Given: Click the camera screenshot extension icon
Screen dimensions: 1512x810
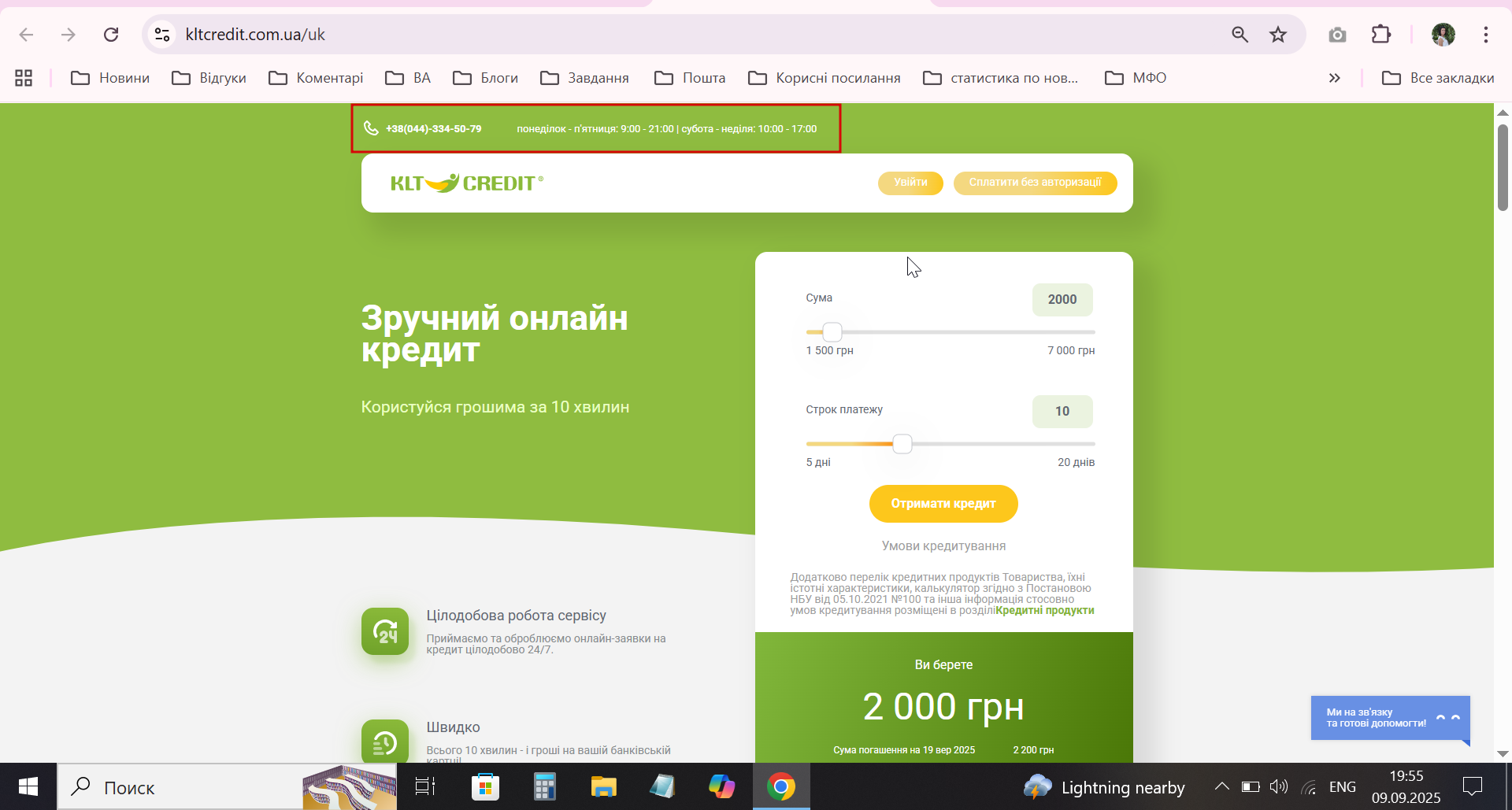Looking at the screenshot, I should coord(1337,35).
